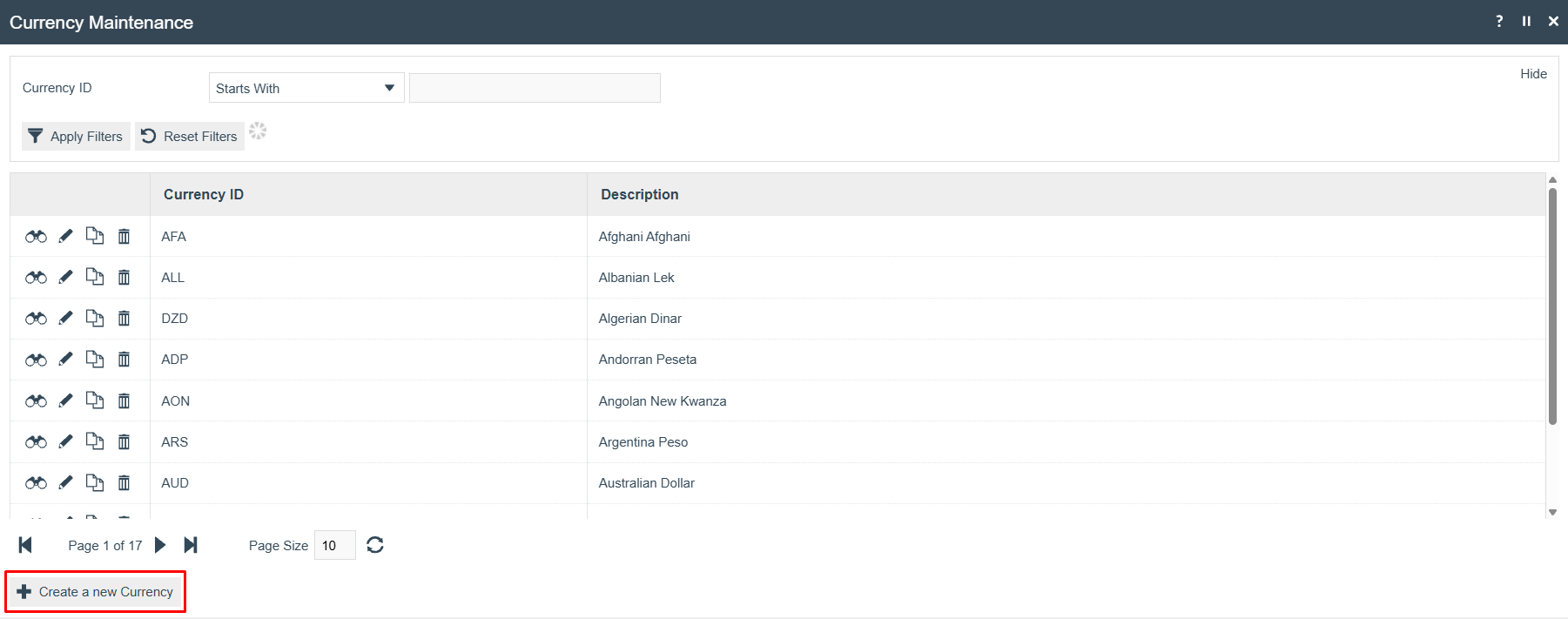View the AUD Australian Dollar record
1568x619 pixels.
click(36, 483)
